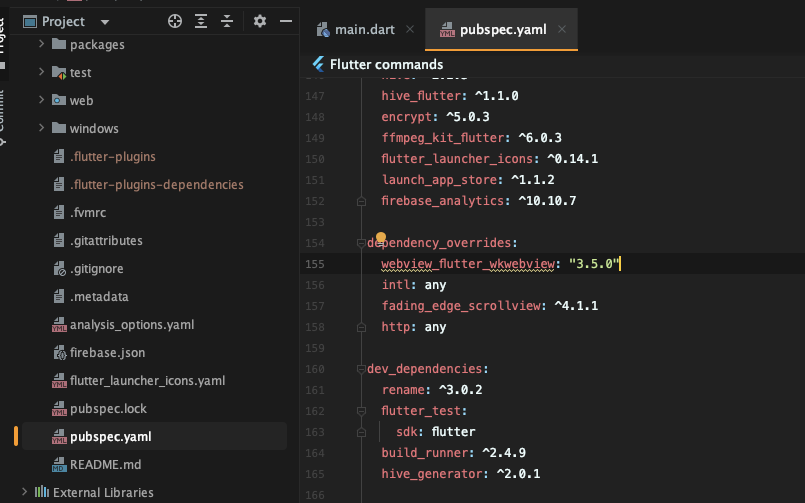Click the webview_flutter_wkwebview key text

(468, 264)
